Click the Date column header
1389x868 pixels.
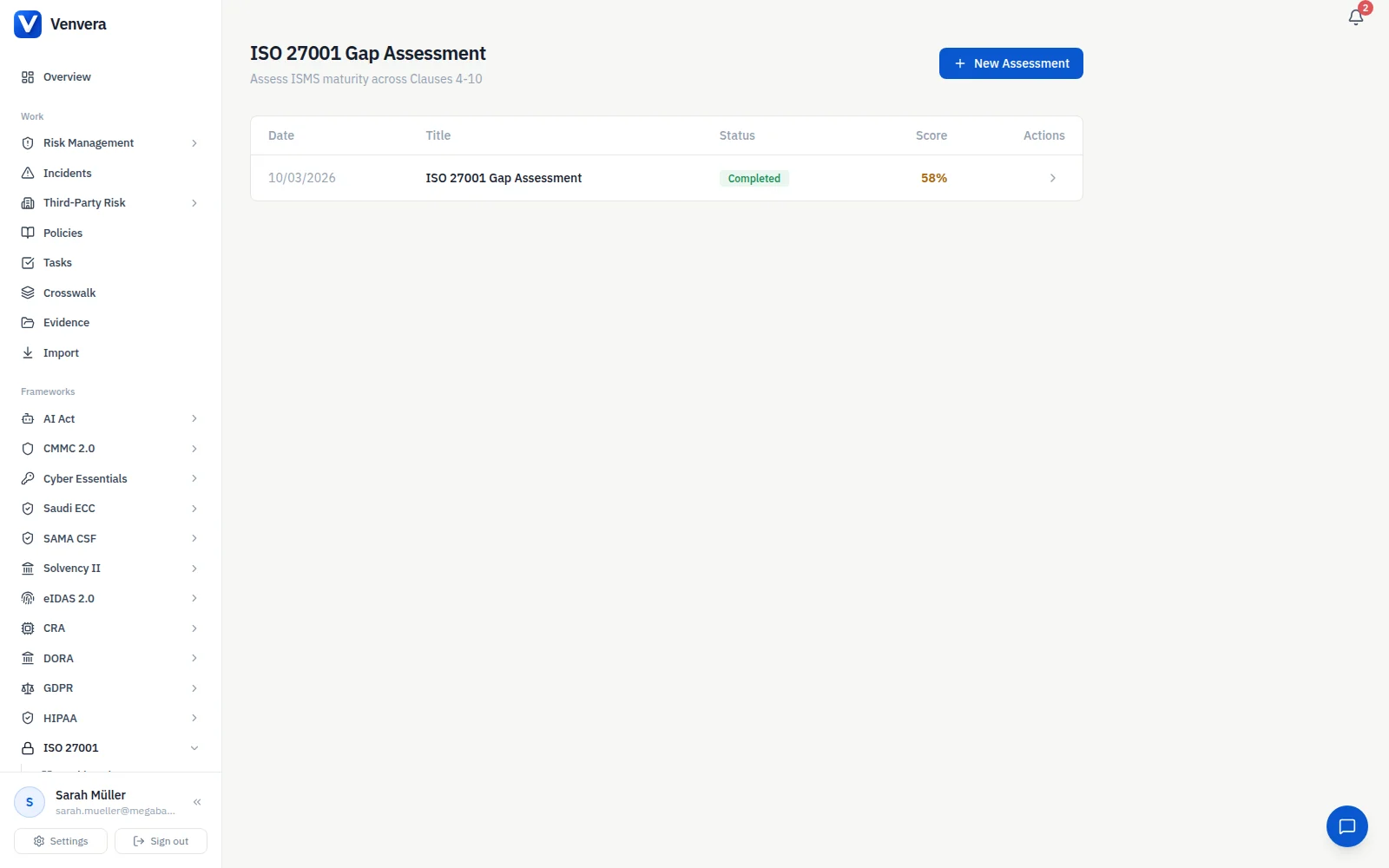pyautogui.click(x=281, y=135)
